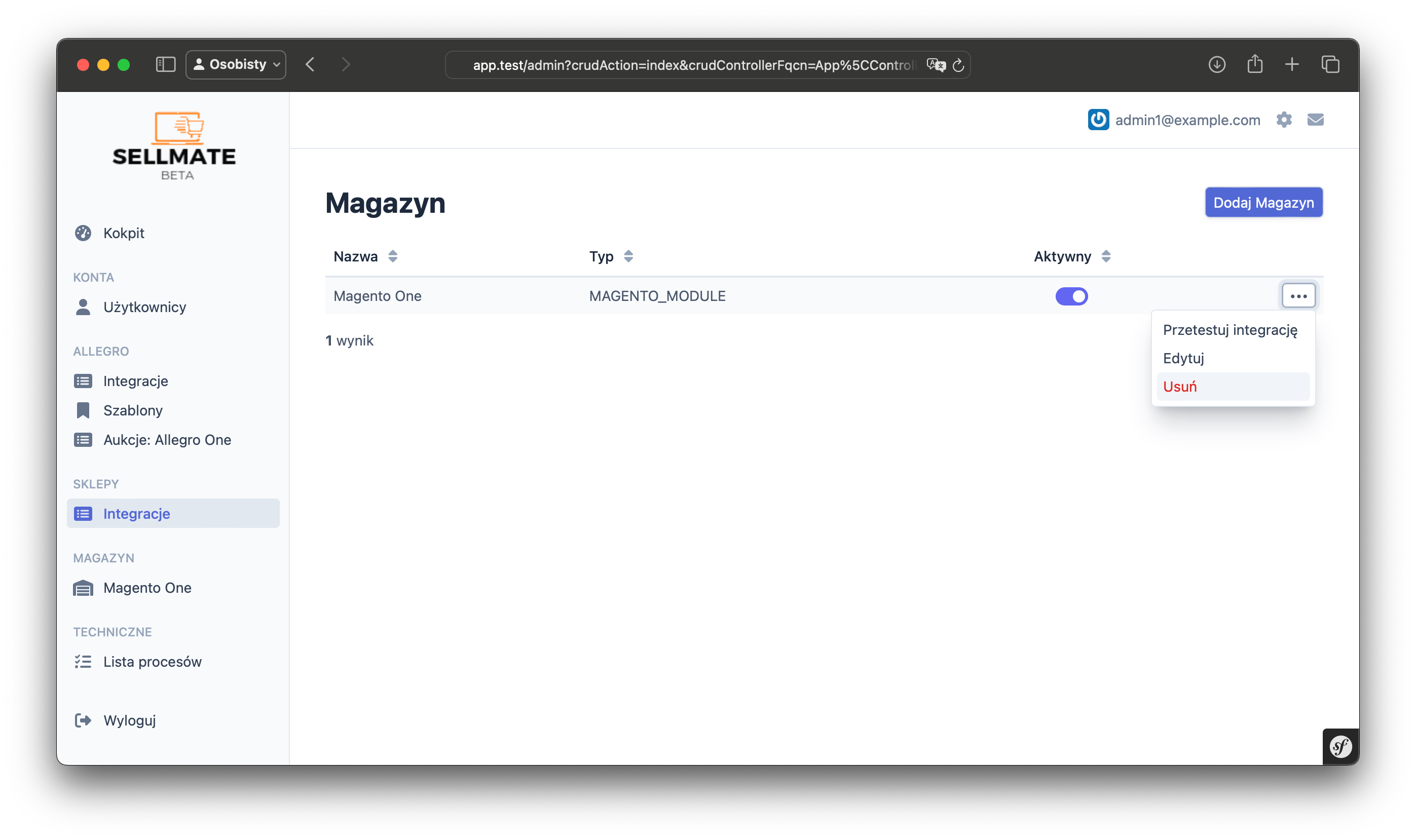The image size is (1416, 840).
Task: Click the Aukcje: Allegro One list icon
Action: (x=83, y=440)
